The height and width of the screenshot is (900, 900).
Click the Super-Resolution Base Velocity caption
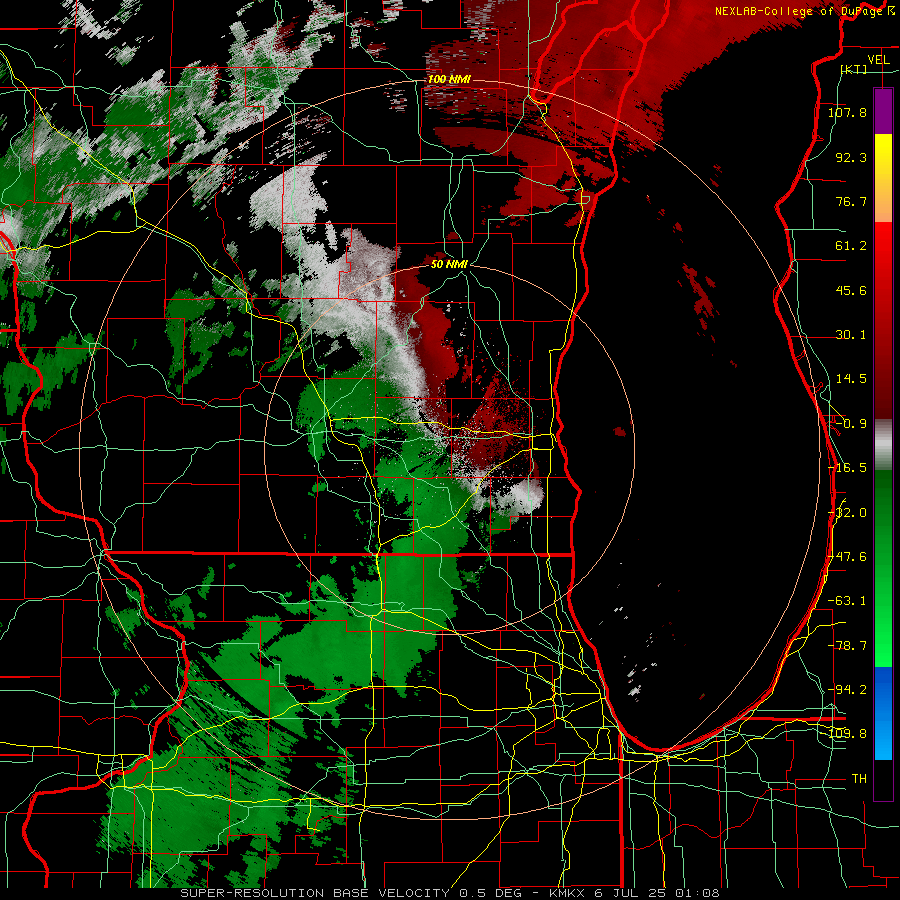(x=449, y=893)
